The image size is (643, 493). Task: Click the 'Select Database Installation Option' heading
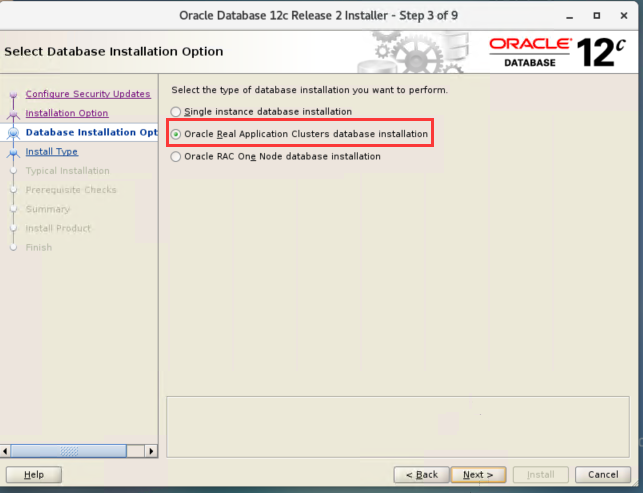[x=114, y=52]
